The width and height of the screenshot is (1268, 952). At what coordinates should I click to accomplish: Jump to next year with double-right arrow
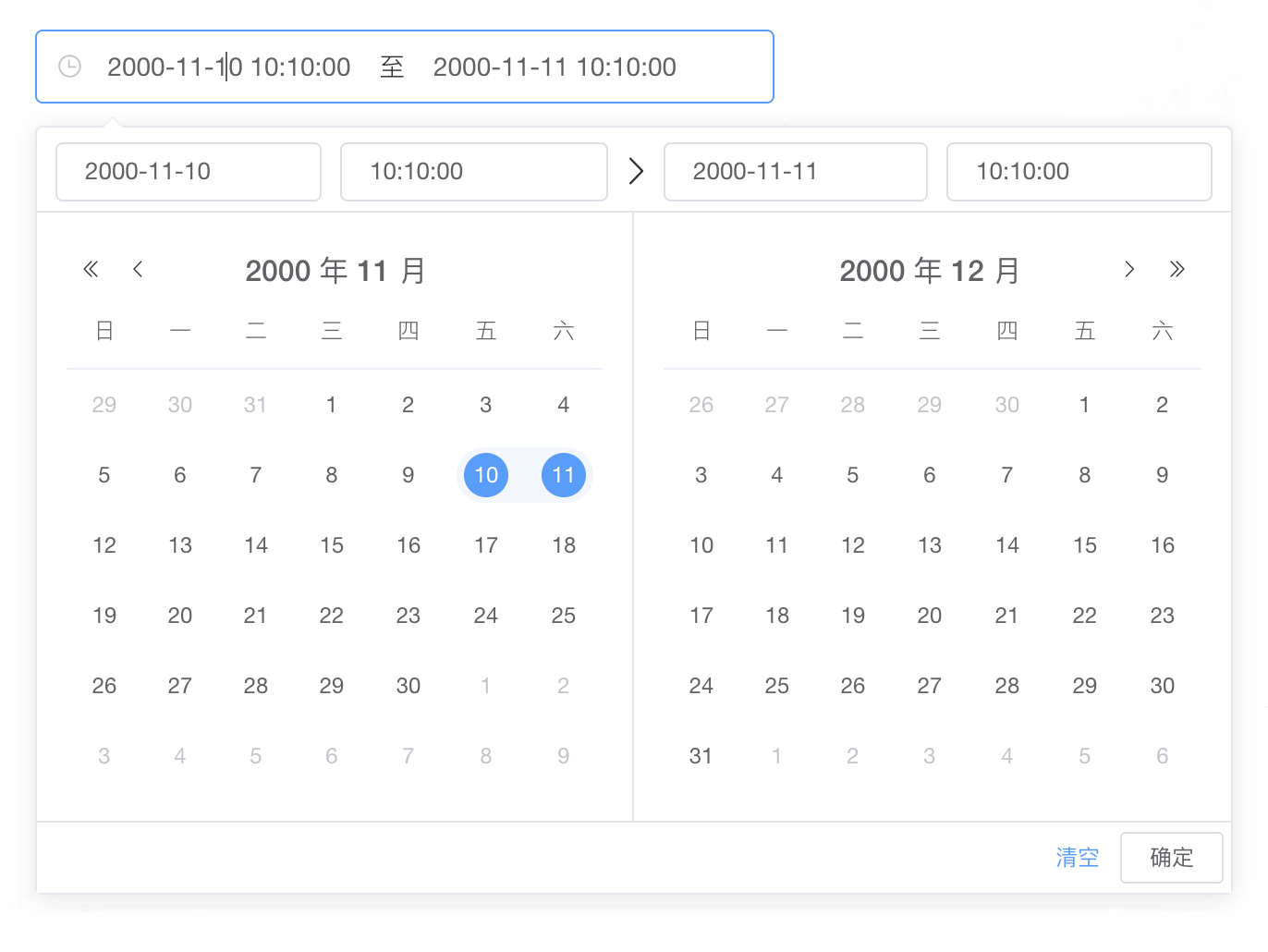pos(1177,269)
